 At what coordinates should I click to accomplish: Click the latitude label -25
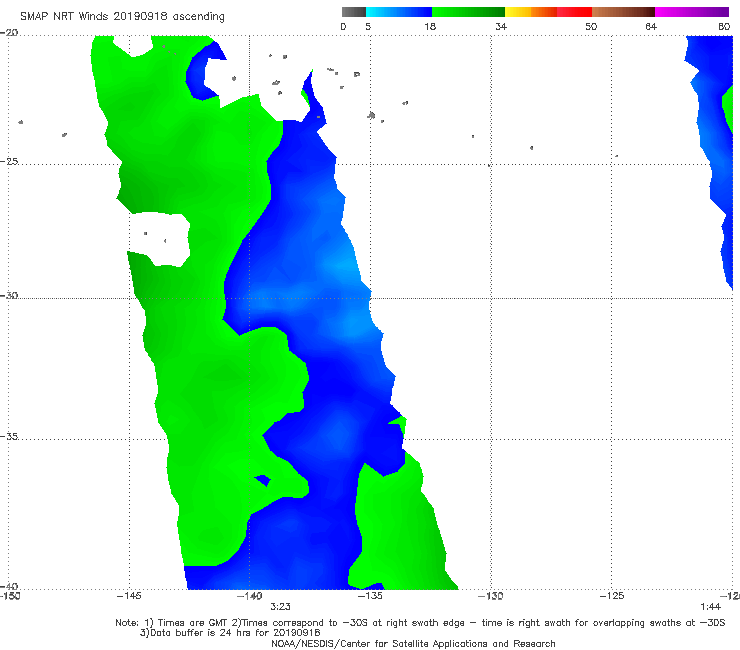tap(9, 161)
